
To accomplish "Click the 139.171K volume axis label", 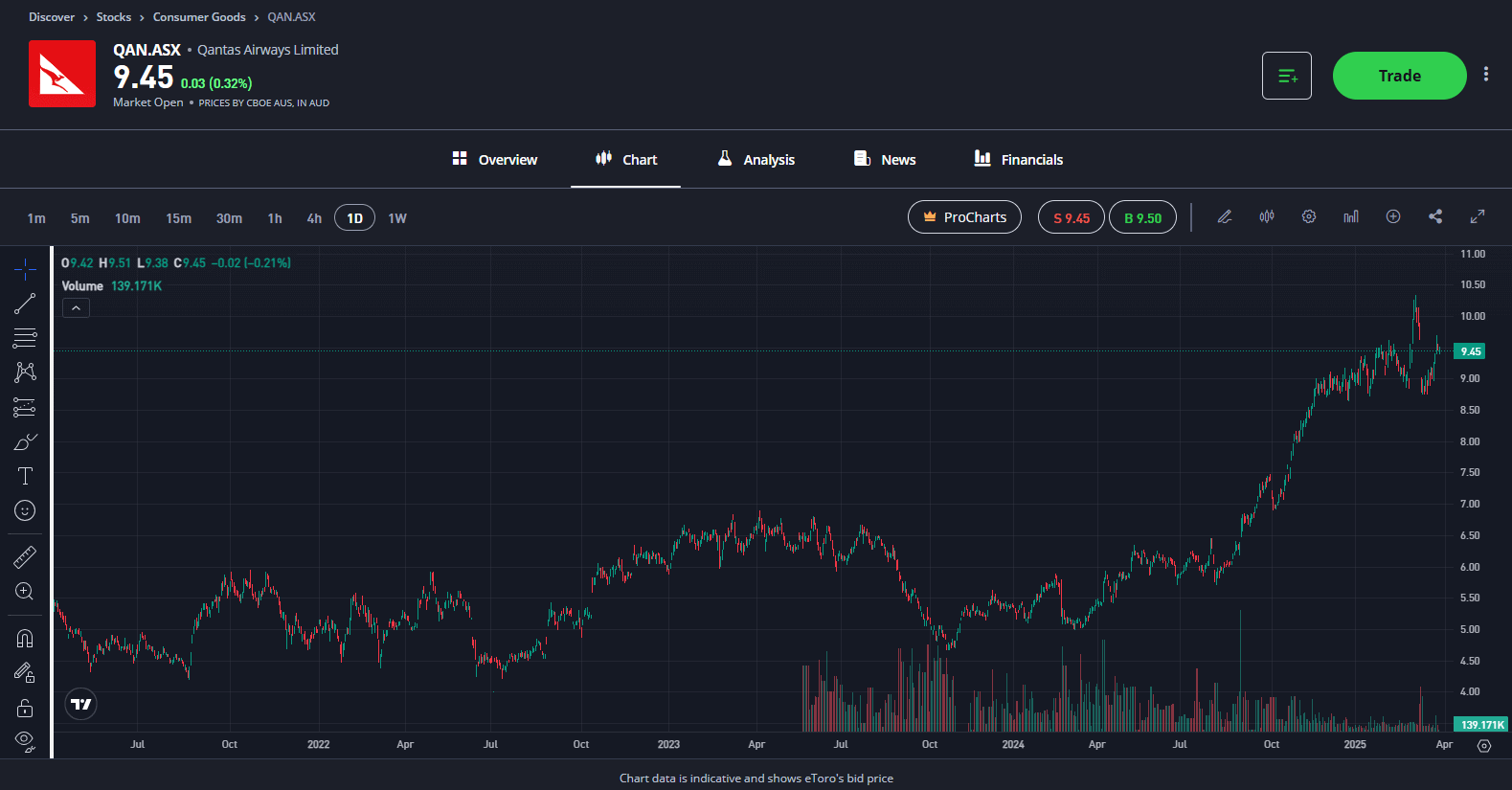I will 1481,725.
